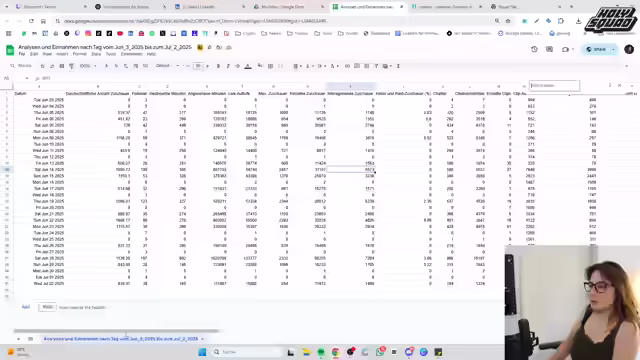This screenshot has width=640, height=360.
Task: Select cell Wed Jul 02 2025
Action: 39,283
